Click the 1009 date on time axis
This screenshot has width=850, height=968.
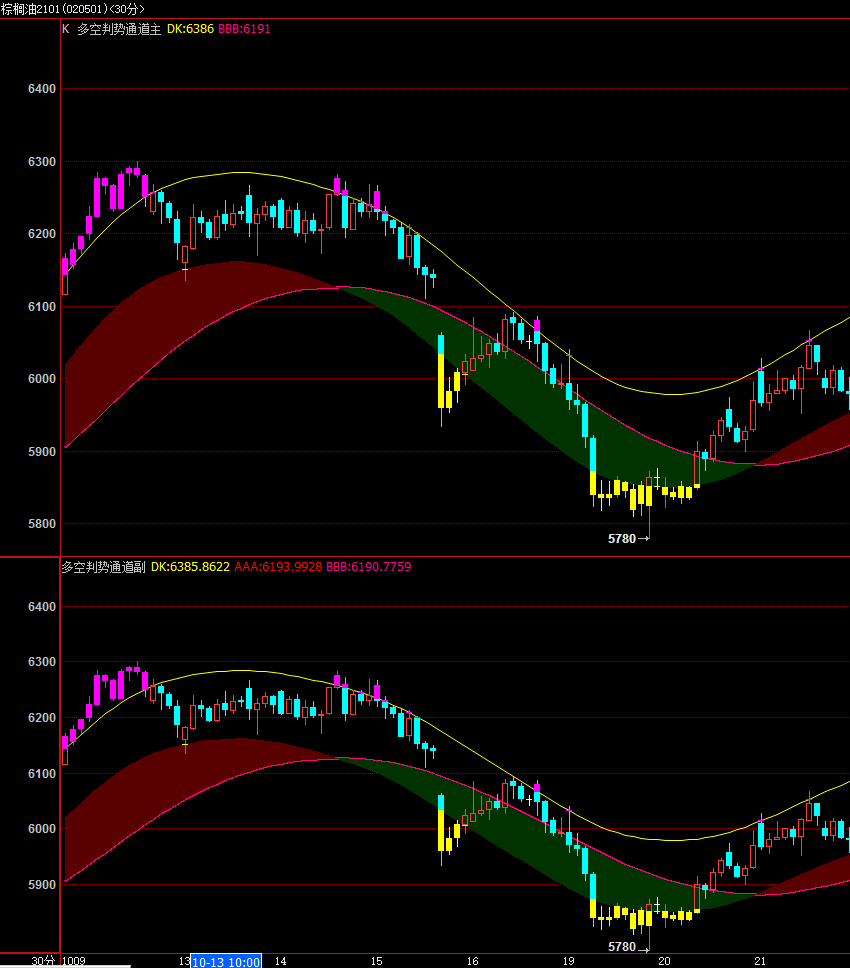[74, 961]
